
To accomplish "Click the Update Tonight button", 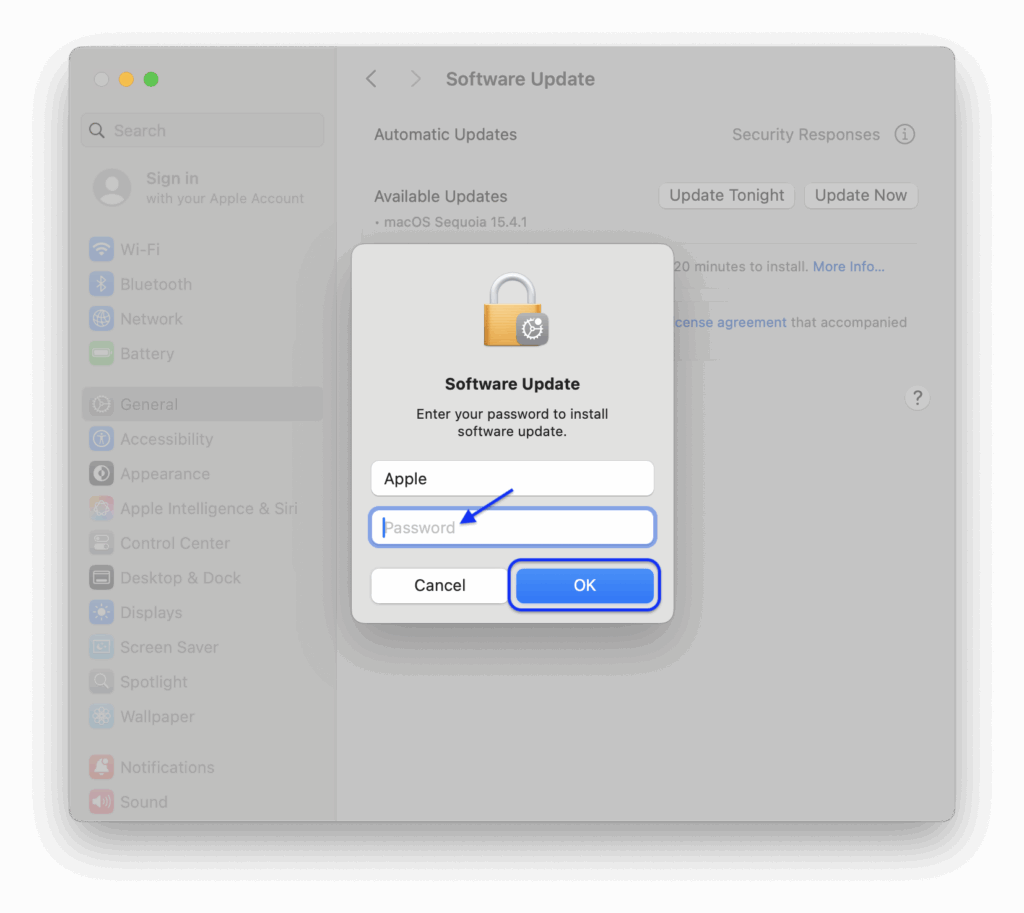I will pos(726,195).
